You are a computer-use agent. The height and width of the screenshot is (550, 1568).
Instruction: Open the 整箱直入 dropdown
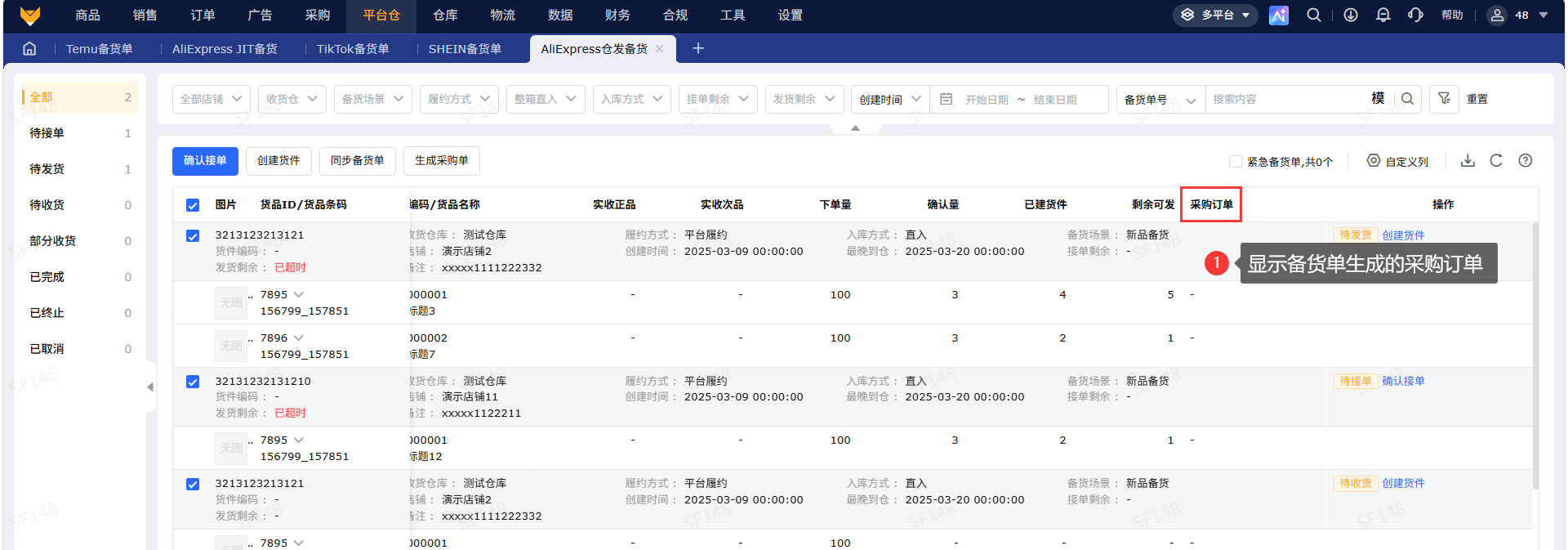pyautogui.click(x=546, y=99)
